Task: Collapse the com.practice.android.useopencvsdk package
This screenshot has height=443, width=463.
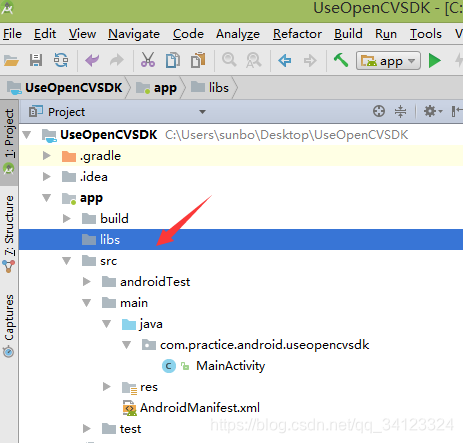Action: (127, 345)
